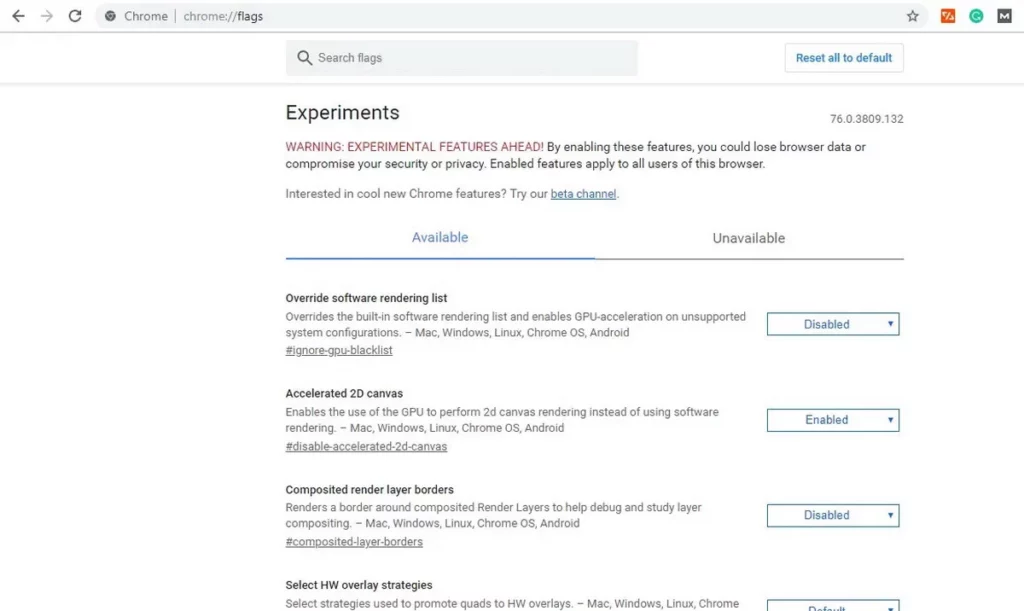Open the beta channel link
1024x611 pixels.
point(583,194)
